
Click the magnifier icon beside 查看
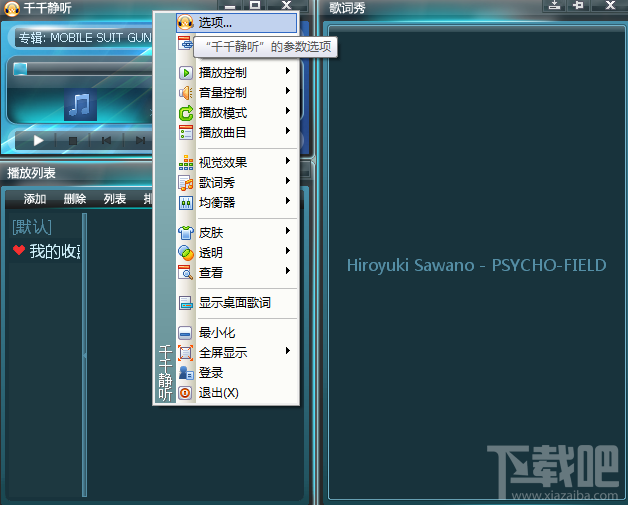pos(185,272)
